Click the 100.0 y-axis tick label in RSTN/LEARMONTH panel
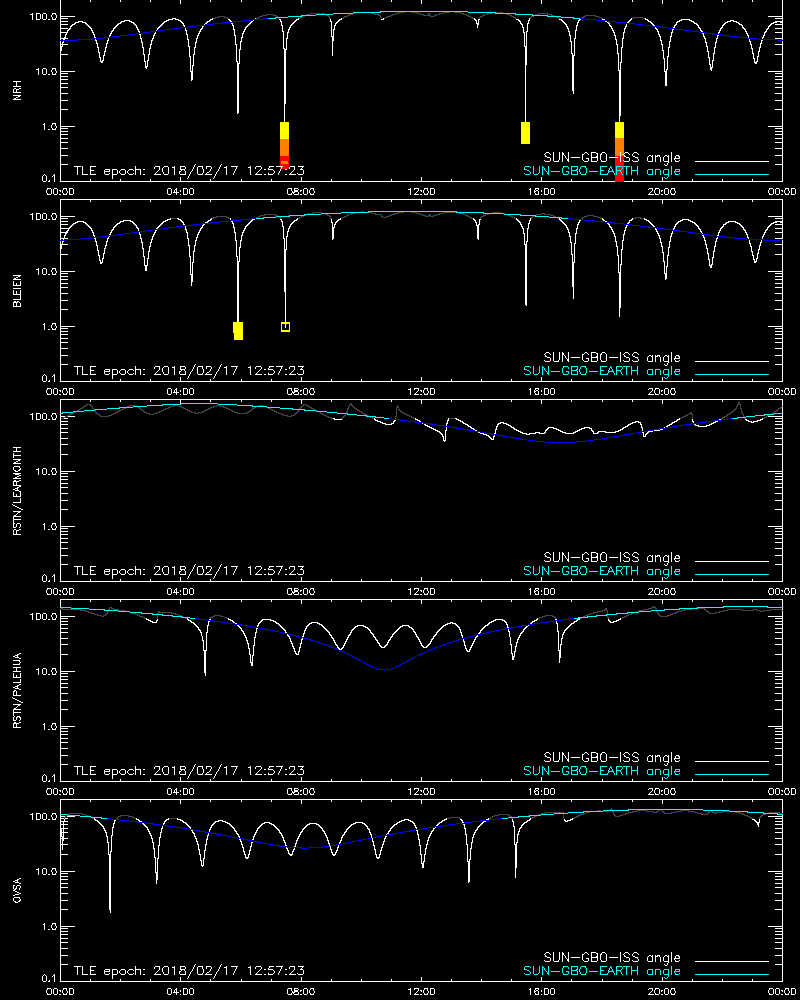Viewport: 800px width, 1000px height. click(x=43, y=417)
